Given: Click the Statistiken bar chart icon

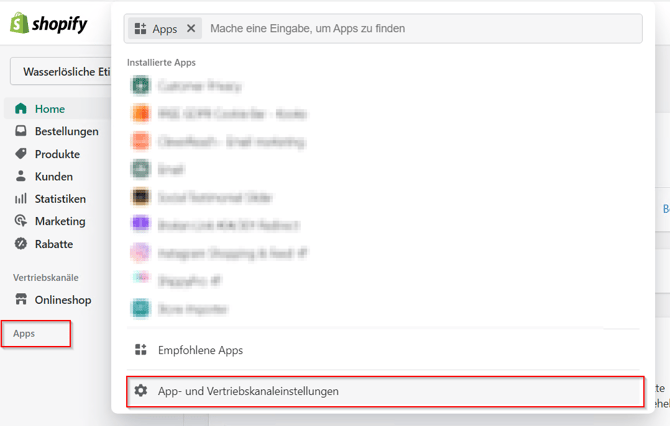Looking at the screenshot, I should 21,199.
